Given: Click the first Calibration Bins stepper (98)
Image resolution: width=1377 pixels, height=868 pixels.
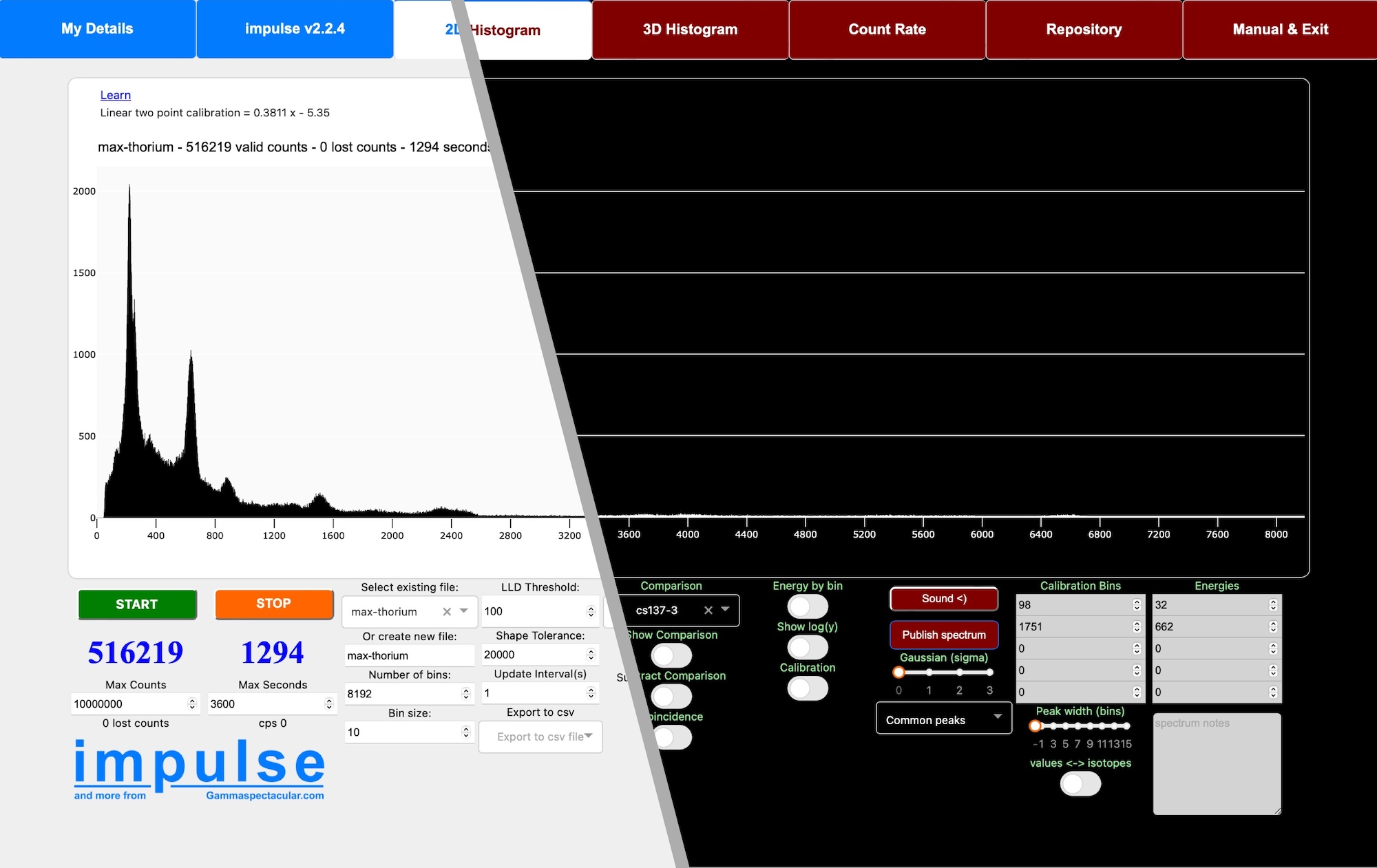Looking at the screenshot, I should pos(1137,604).
